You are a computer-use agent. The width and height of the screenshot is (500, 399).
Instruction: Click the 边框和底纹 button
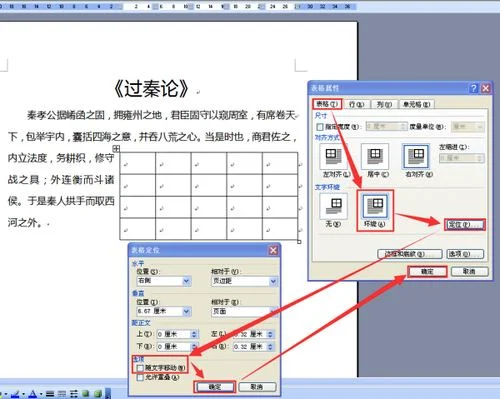(x=410, y=254)
